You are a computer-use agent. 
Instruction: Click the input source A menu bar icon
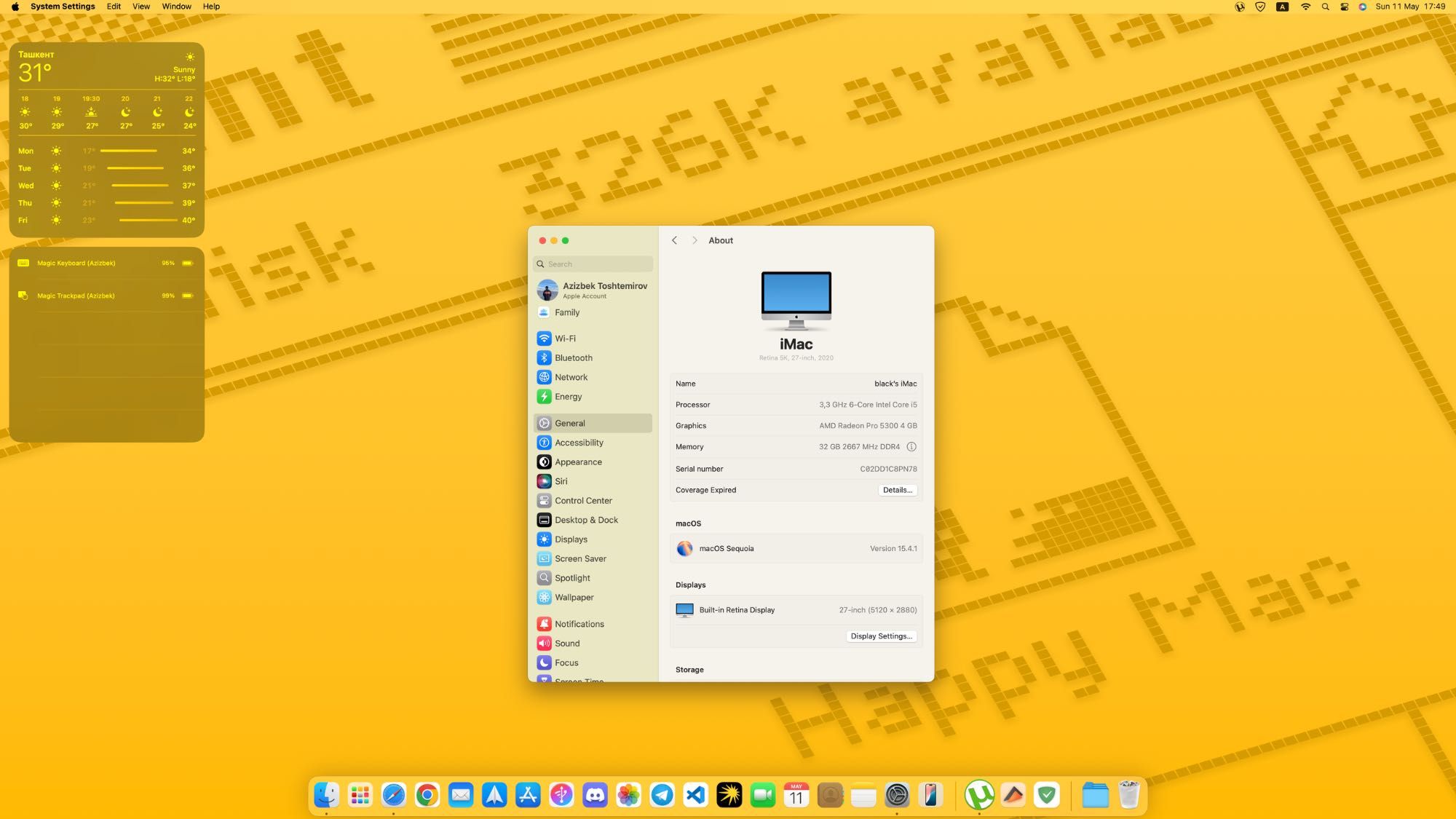(x=1283, y=7)
